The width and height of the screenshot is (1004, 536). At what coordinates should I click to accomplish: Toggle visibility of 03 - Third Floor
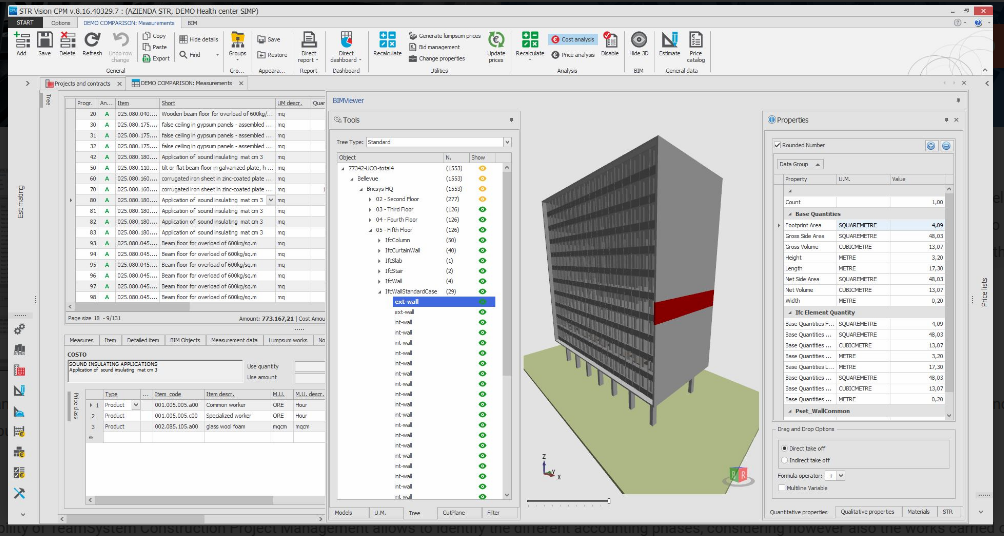pyautogui.click(x=483, y=211)
